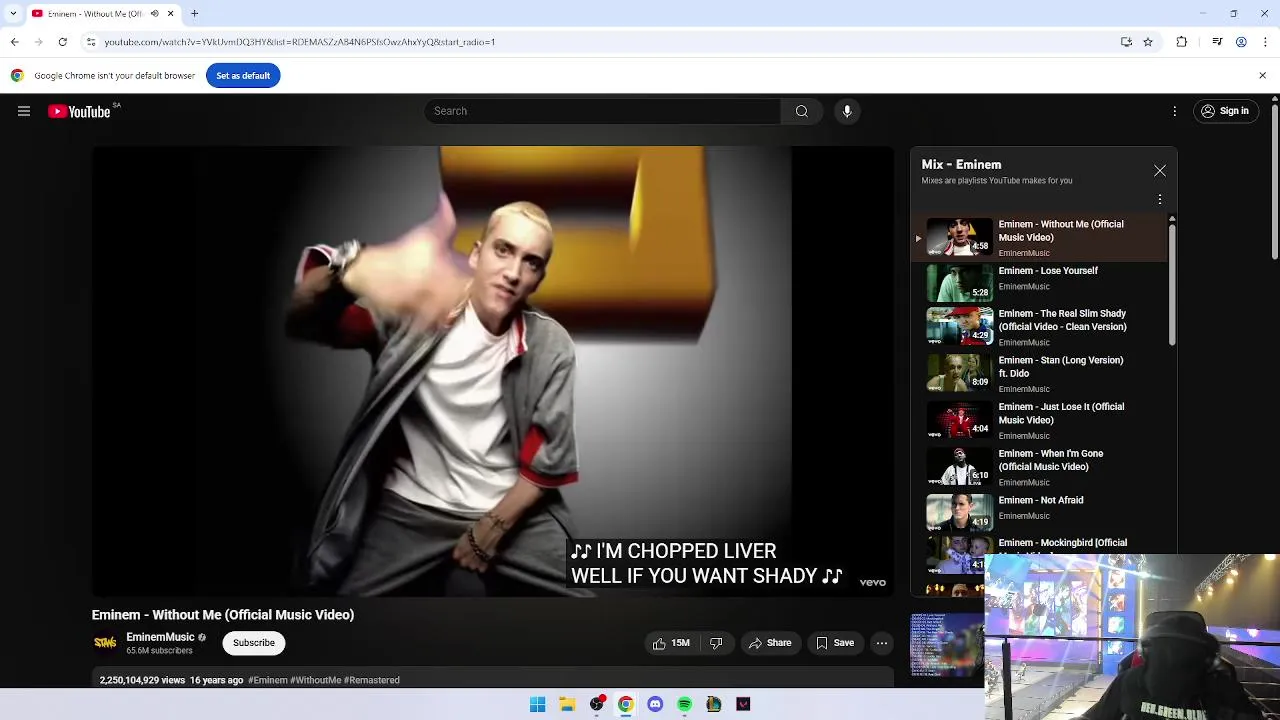Viewport: 1280px width, 720px height.
Task: Open Discord from the taskbar
Action: 655,704
